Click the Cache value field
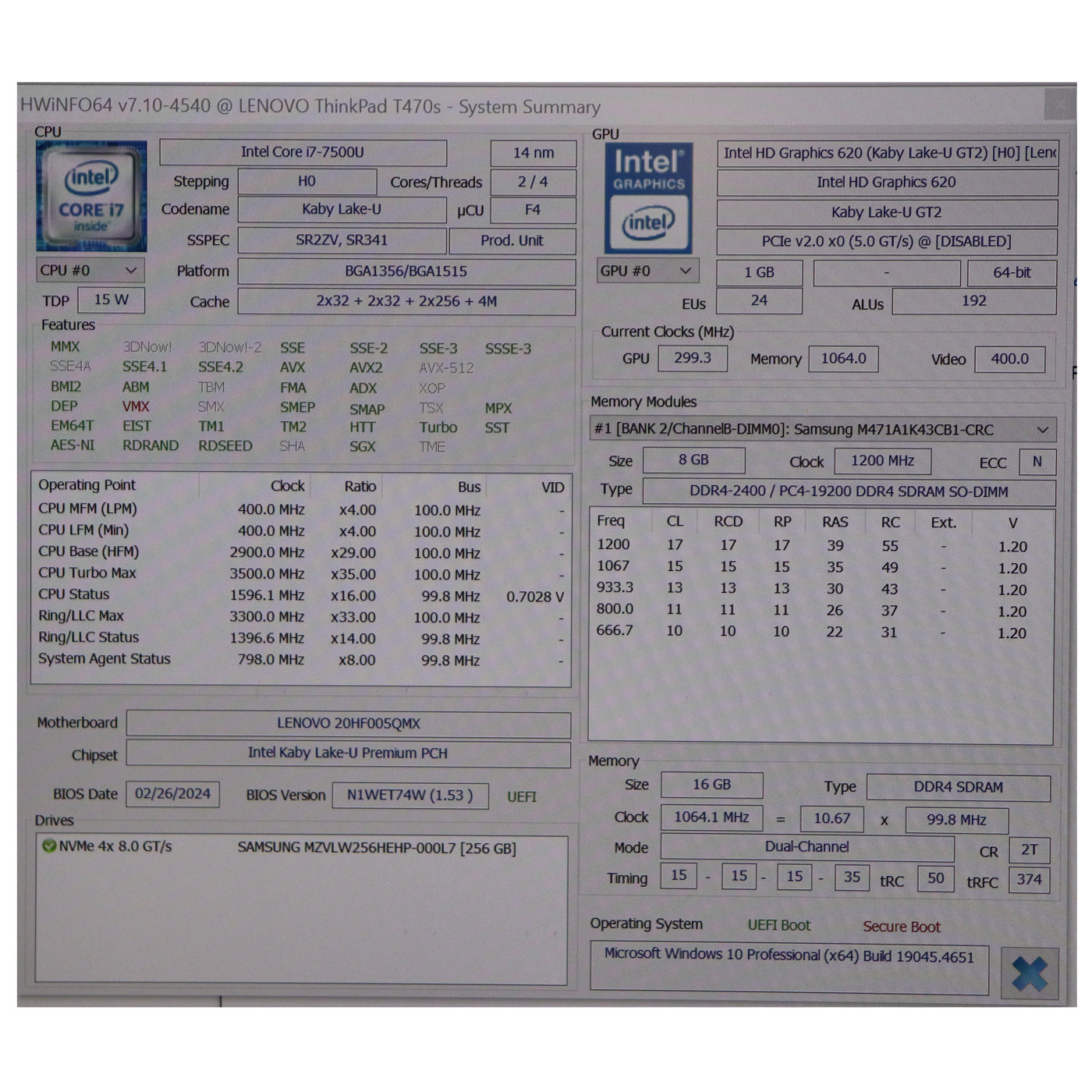The height and width of the screenshot is (1092, 1092). coord(406,302)
